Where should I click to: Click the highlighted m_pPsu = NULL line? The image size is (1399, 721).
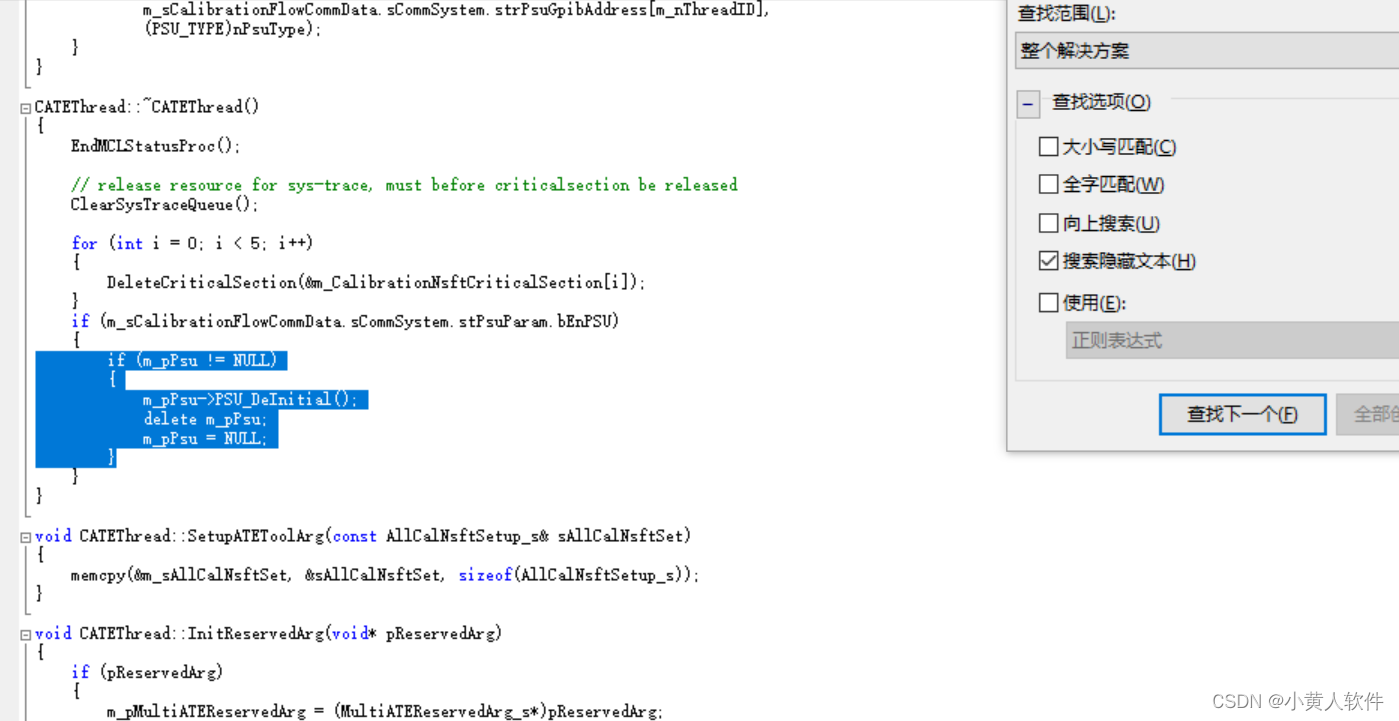pyautogui.click(x=205, y=438)
